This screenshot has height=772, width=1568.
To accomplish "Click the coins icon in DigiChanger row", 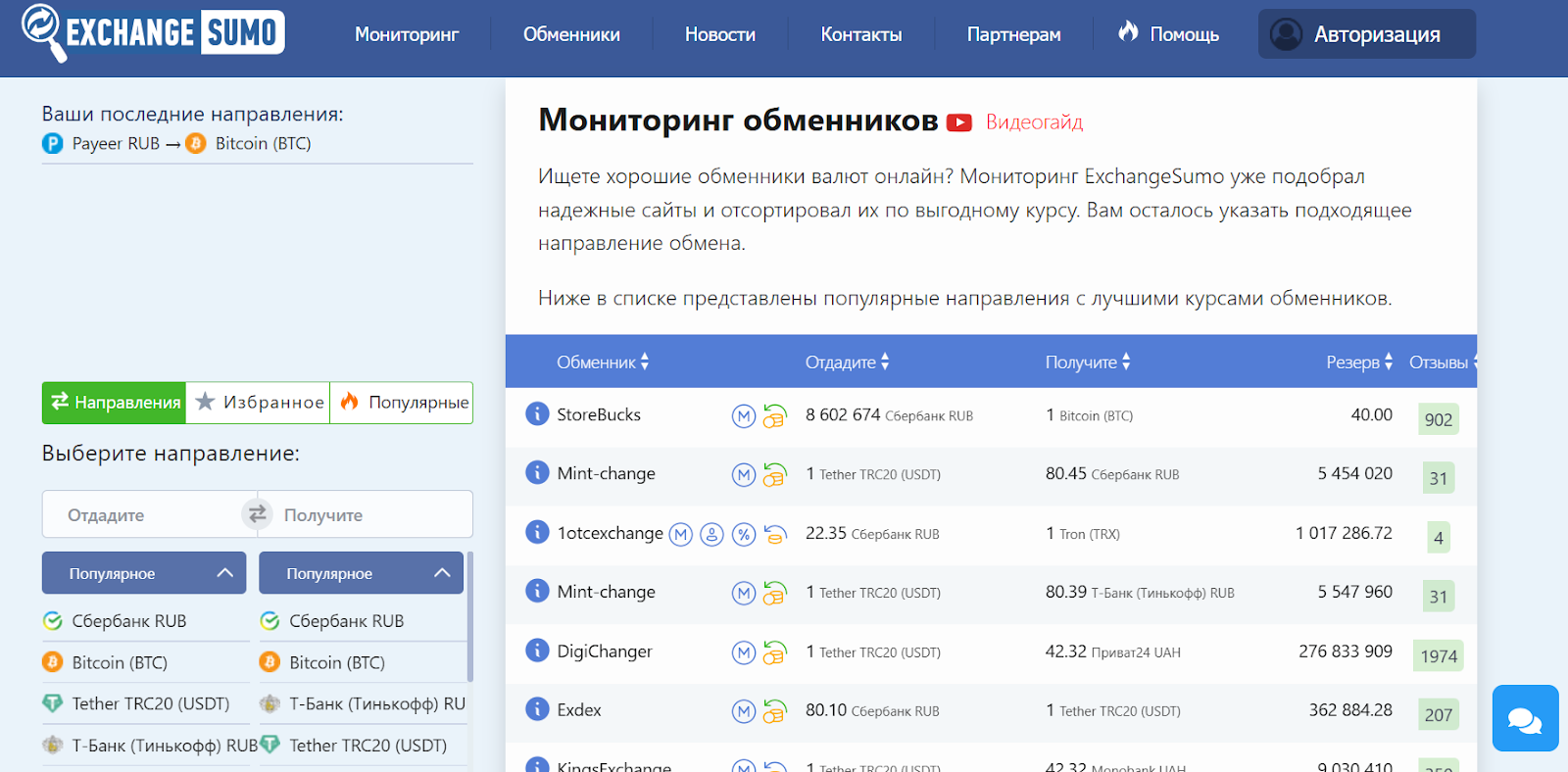I will 774,652.
